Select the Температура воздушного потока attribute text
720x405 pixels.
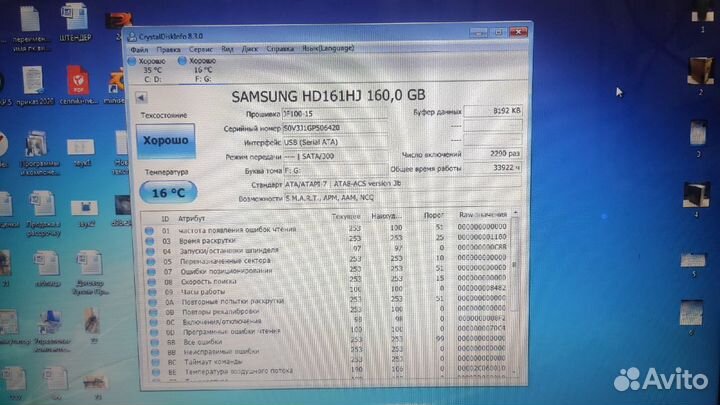(239, 371)
